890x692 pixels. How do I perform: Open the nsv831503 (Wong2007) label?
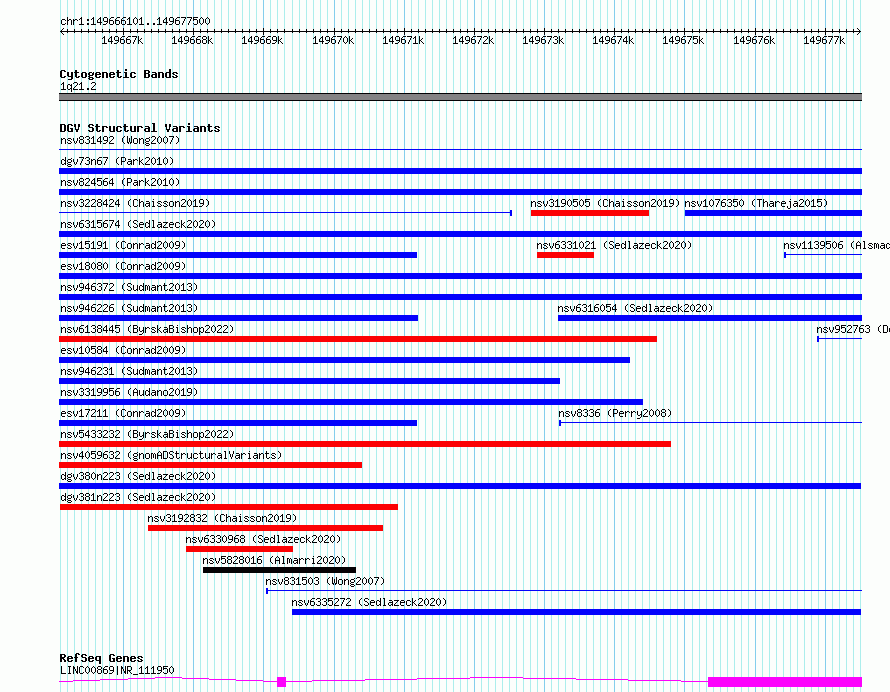[x=325, y=581]
